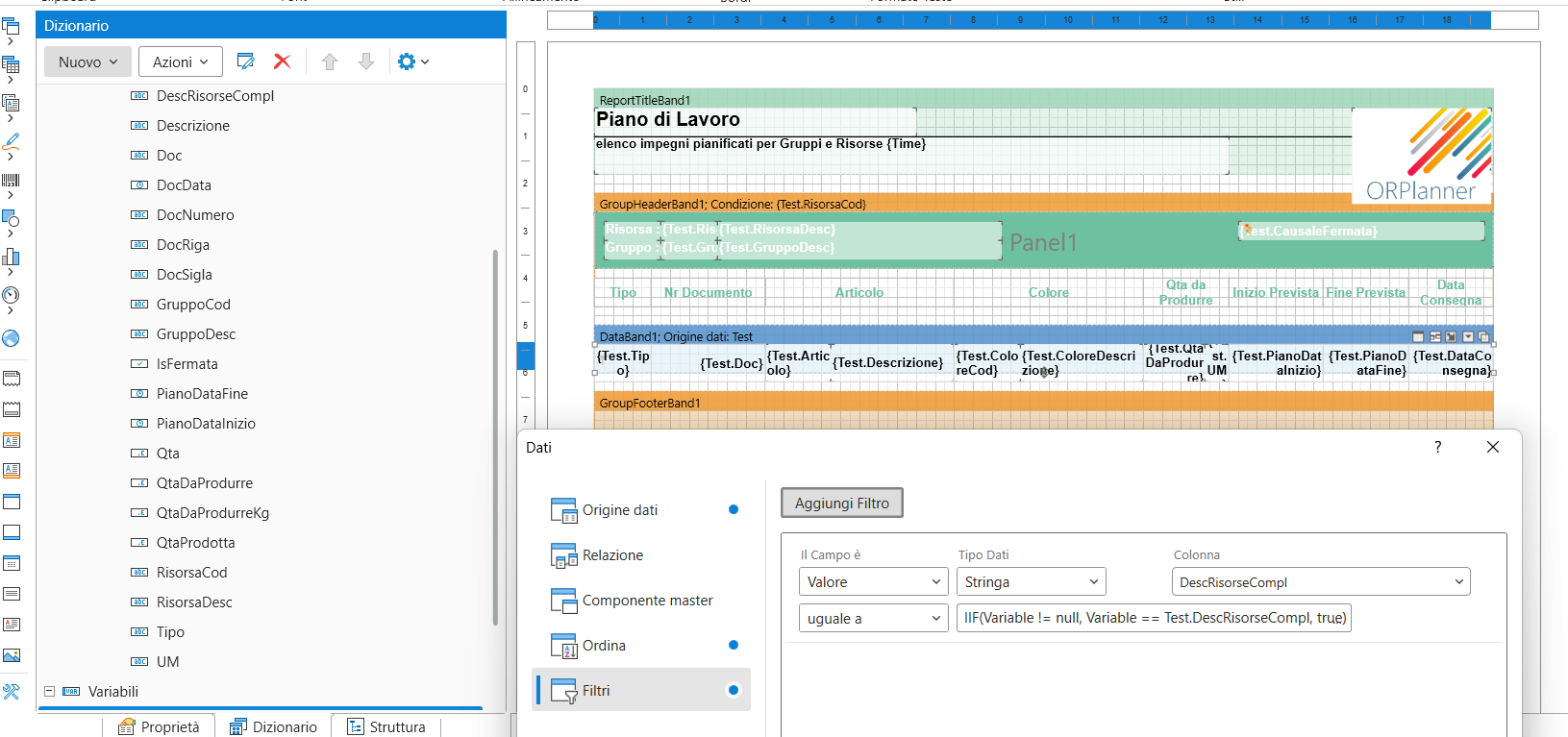
Task: Select the globe map component icon
Action: 12,338
